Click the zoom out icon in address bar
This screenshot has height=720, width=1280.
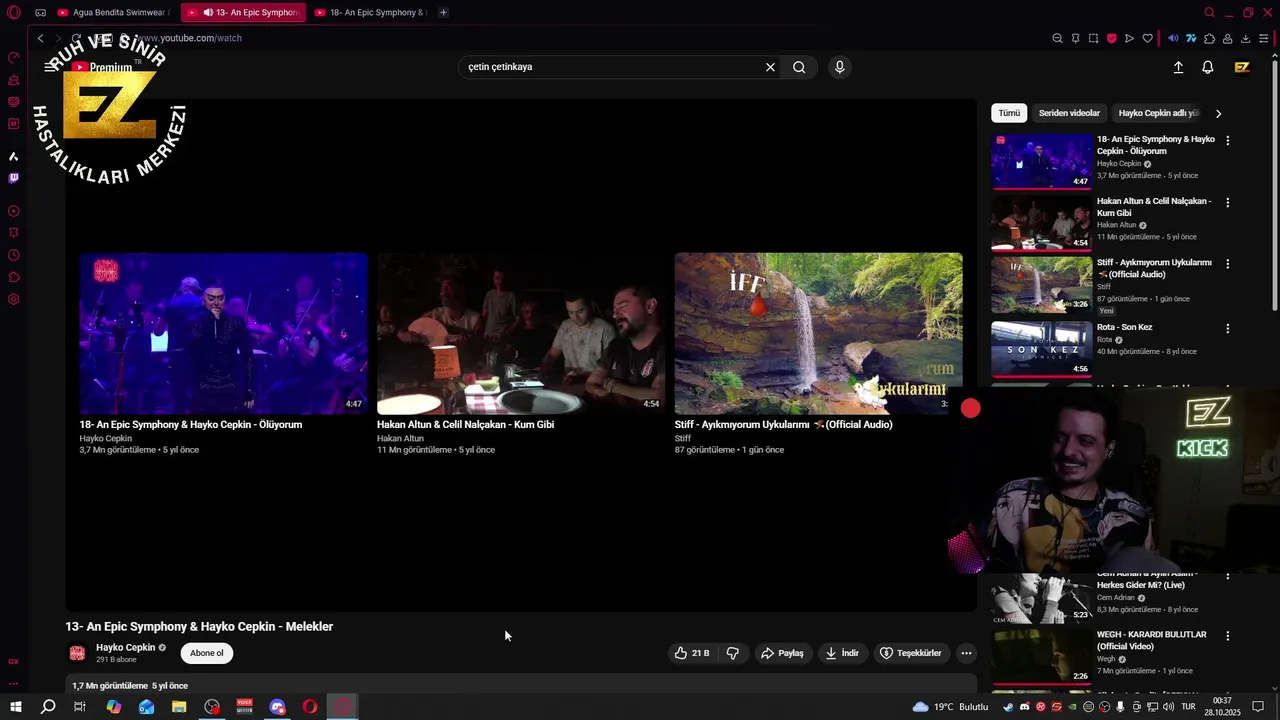tap(1057, 38)
